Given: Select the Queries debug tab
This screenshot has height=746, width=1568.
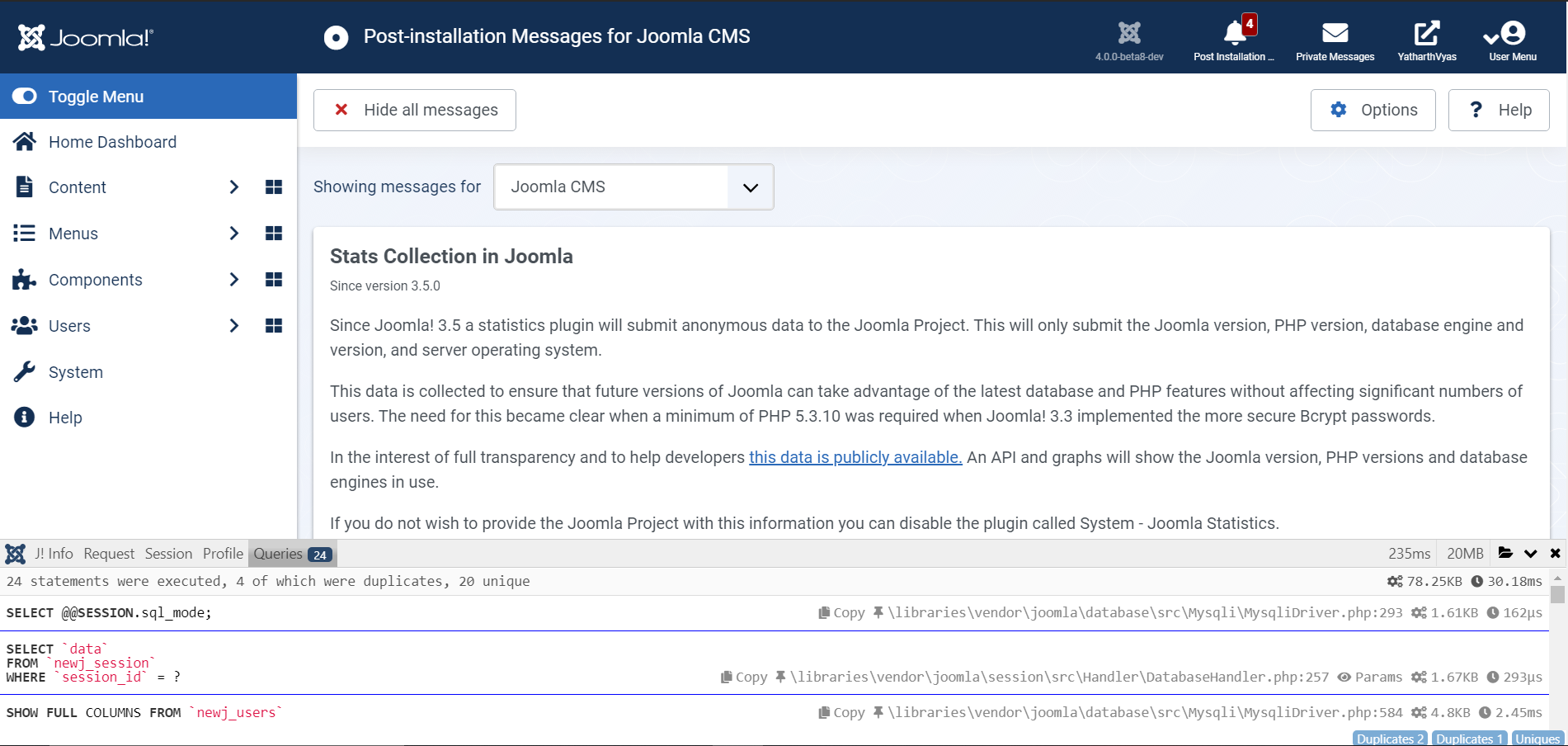Looking at the screenshot, I should coord(293,554).
